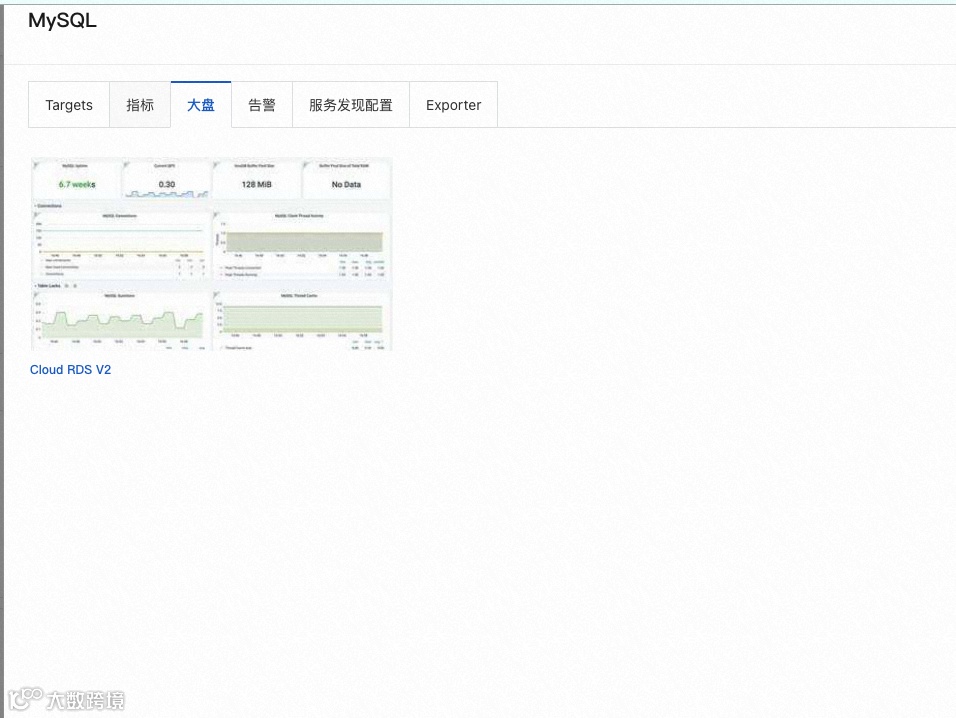Image resolution: width=956 pixels, height=718 pixels.
Task: Switch to the Targets tab
Action: (69, 105)
